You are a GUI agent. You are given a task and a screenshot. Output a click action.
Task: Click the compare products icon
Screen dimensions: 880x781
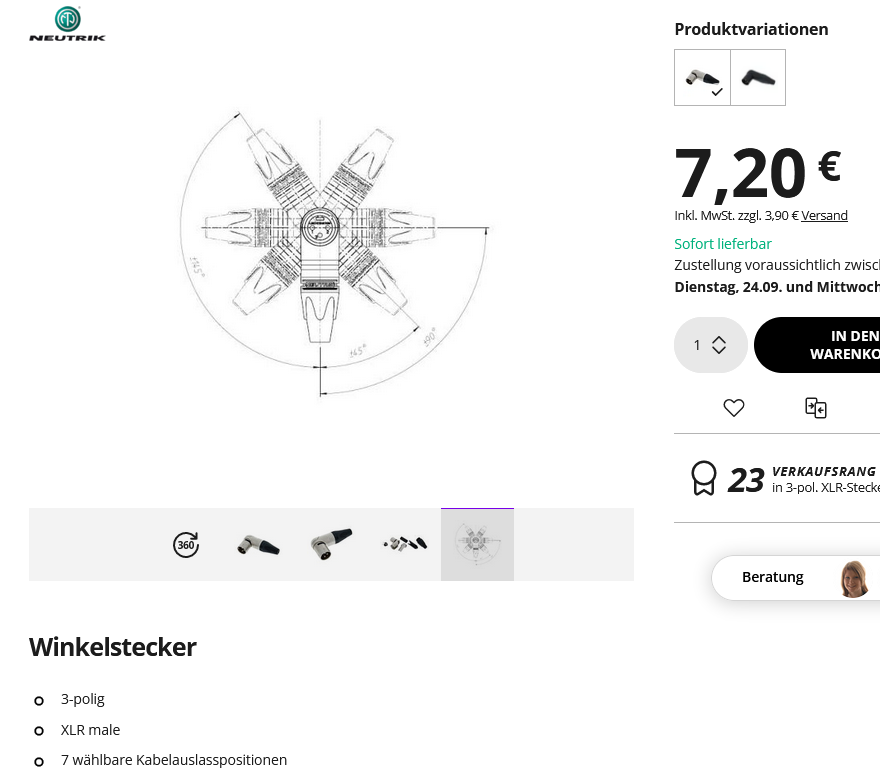[815, 408]
